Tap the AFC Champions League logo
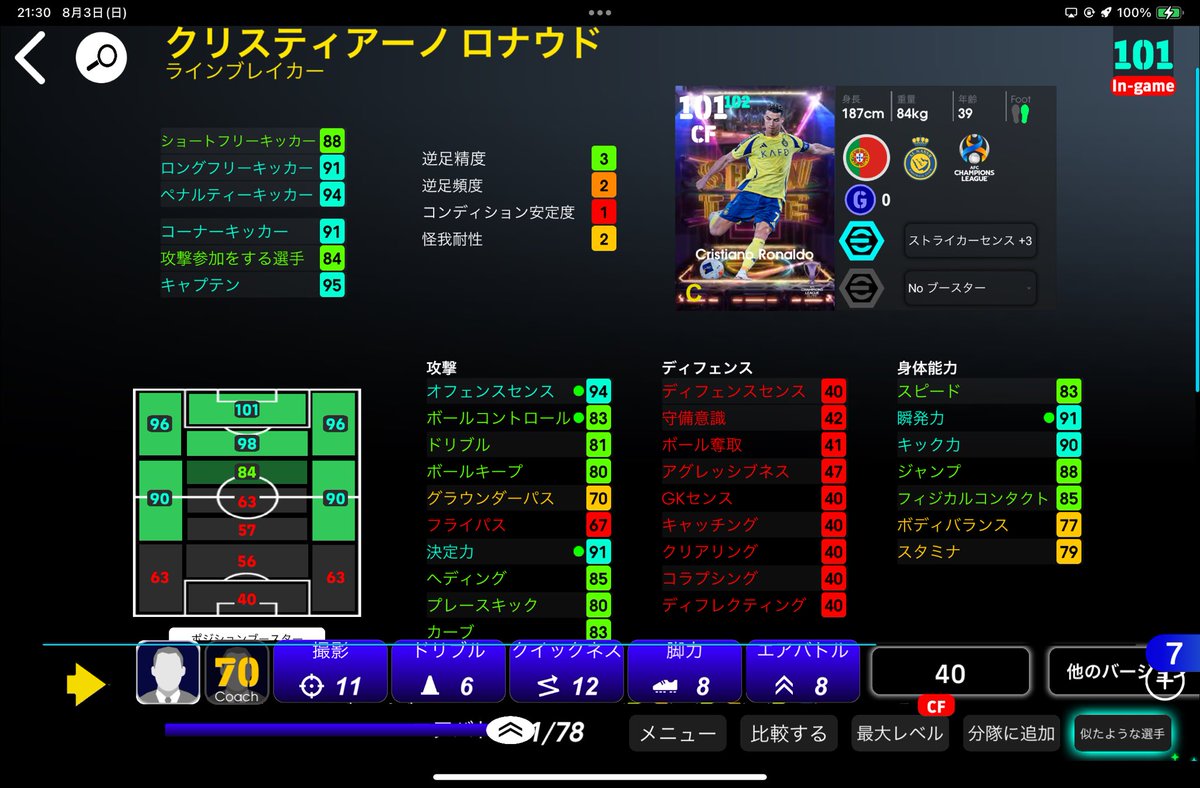 974,158
